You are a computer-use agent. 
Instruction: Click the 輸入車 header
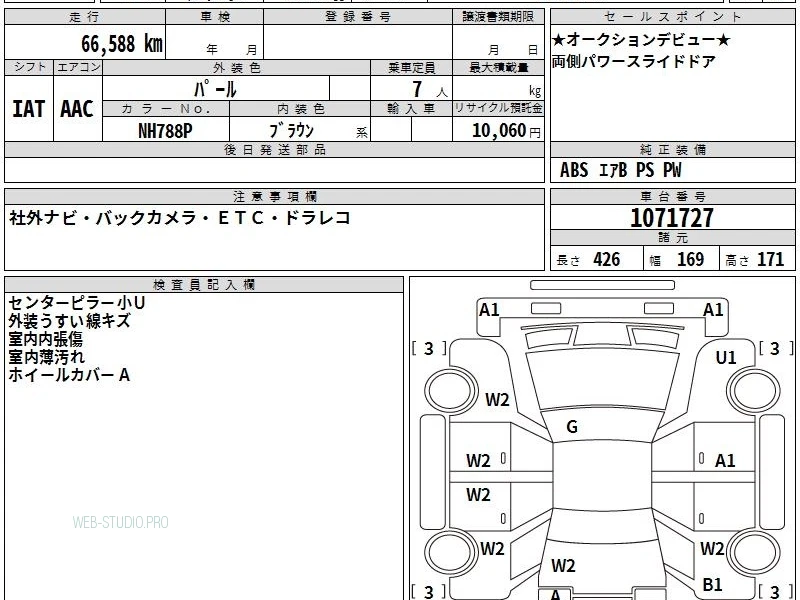coord(411,109)
